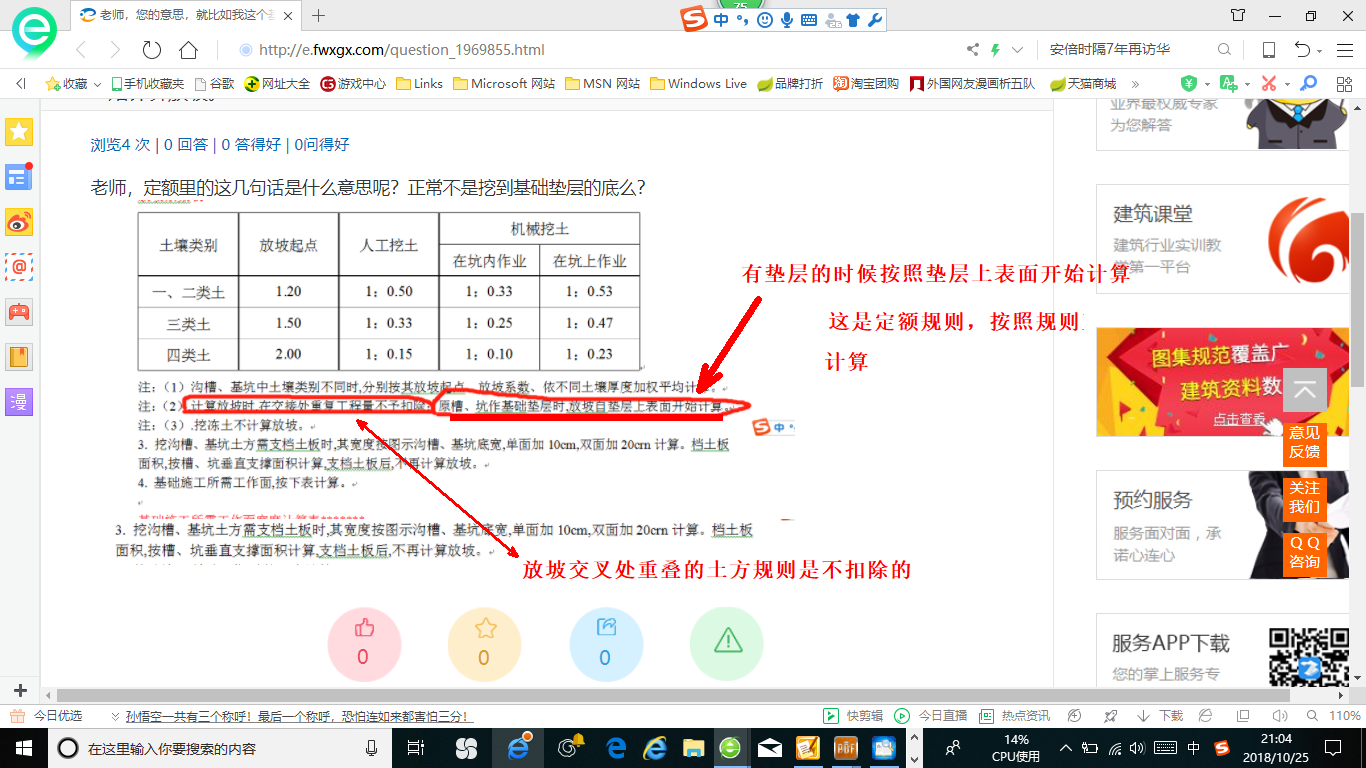Open the Windows Start menu
This screenshot has height=768, width=1366.
(23, 748)
